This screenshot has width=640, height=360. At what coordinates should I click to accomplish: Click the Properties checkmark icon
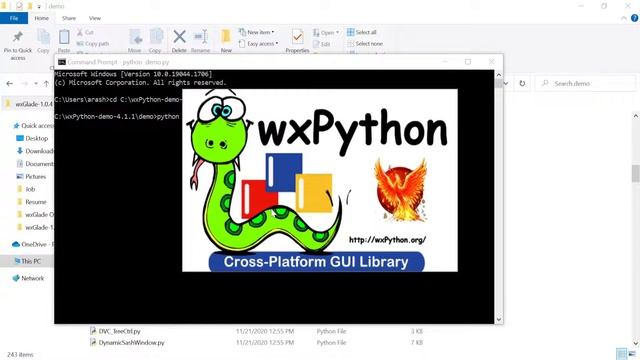(298, 37)
